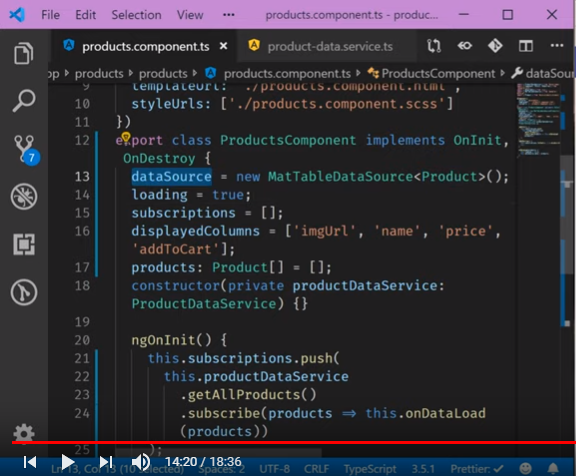Skip to next video with forward button
576x476 pixels.
(x=106, y=462)
